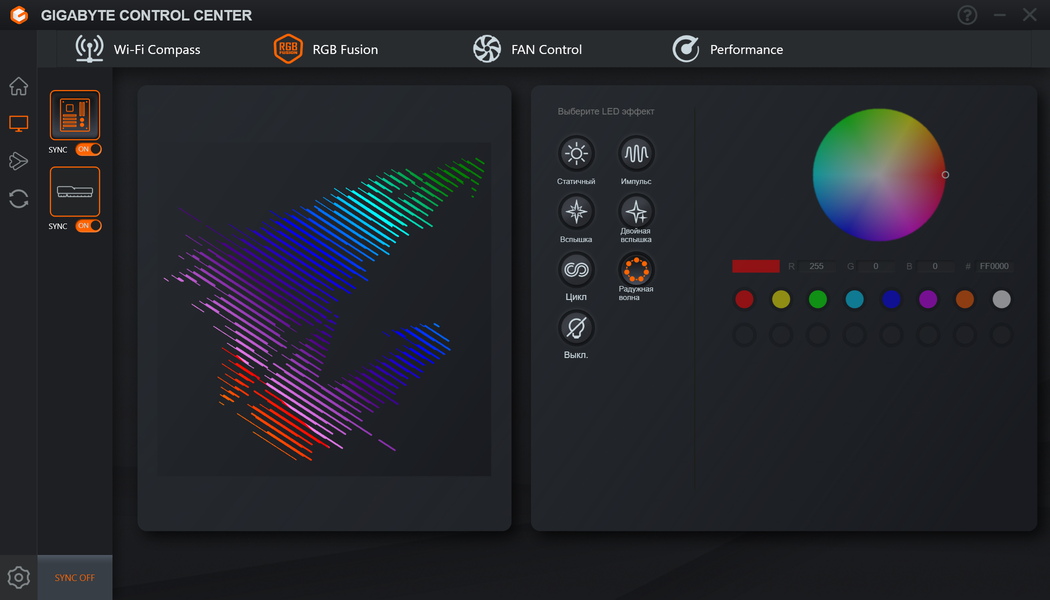Open the Performance tab

[x=727, y=50]
